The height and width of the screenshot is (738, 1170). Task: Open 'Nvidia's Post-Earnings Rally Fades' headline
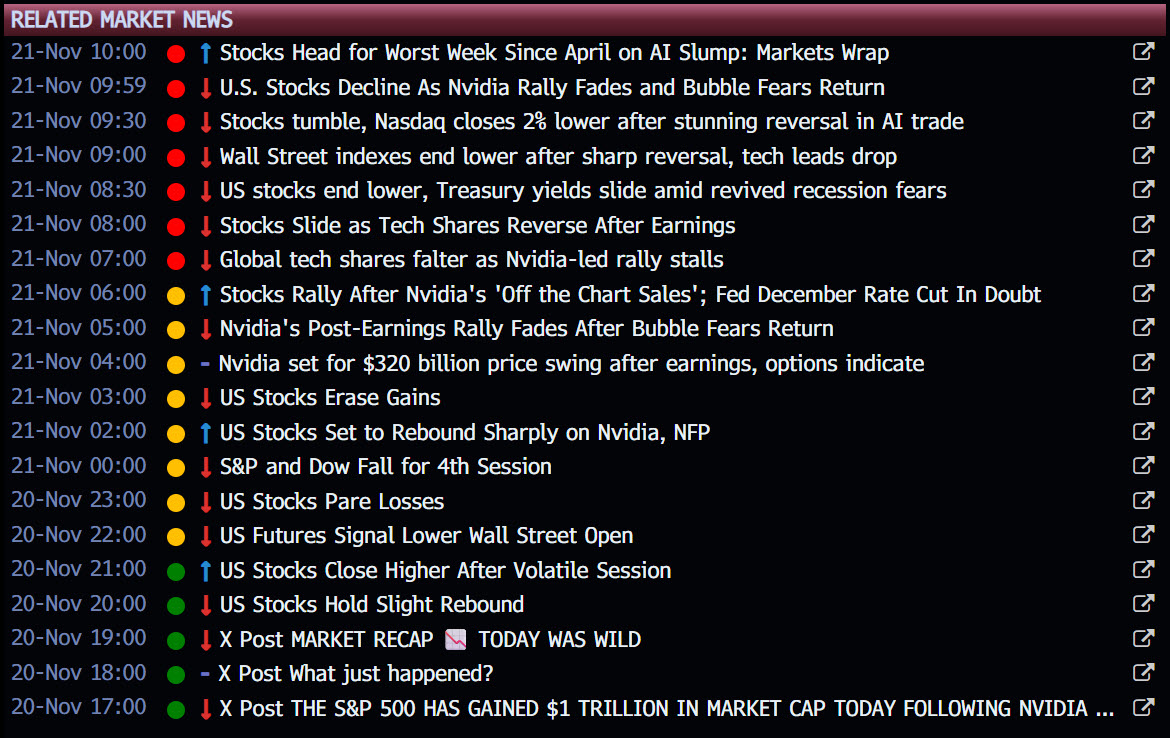[526, 329]
